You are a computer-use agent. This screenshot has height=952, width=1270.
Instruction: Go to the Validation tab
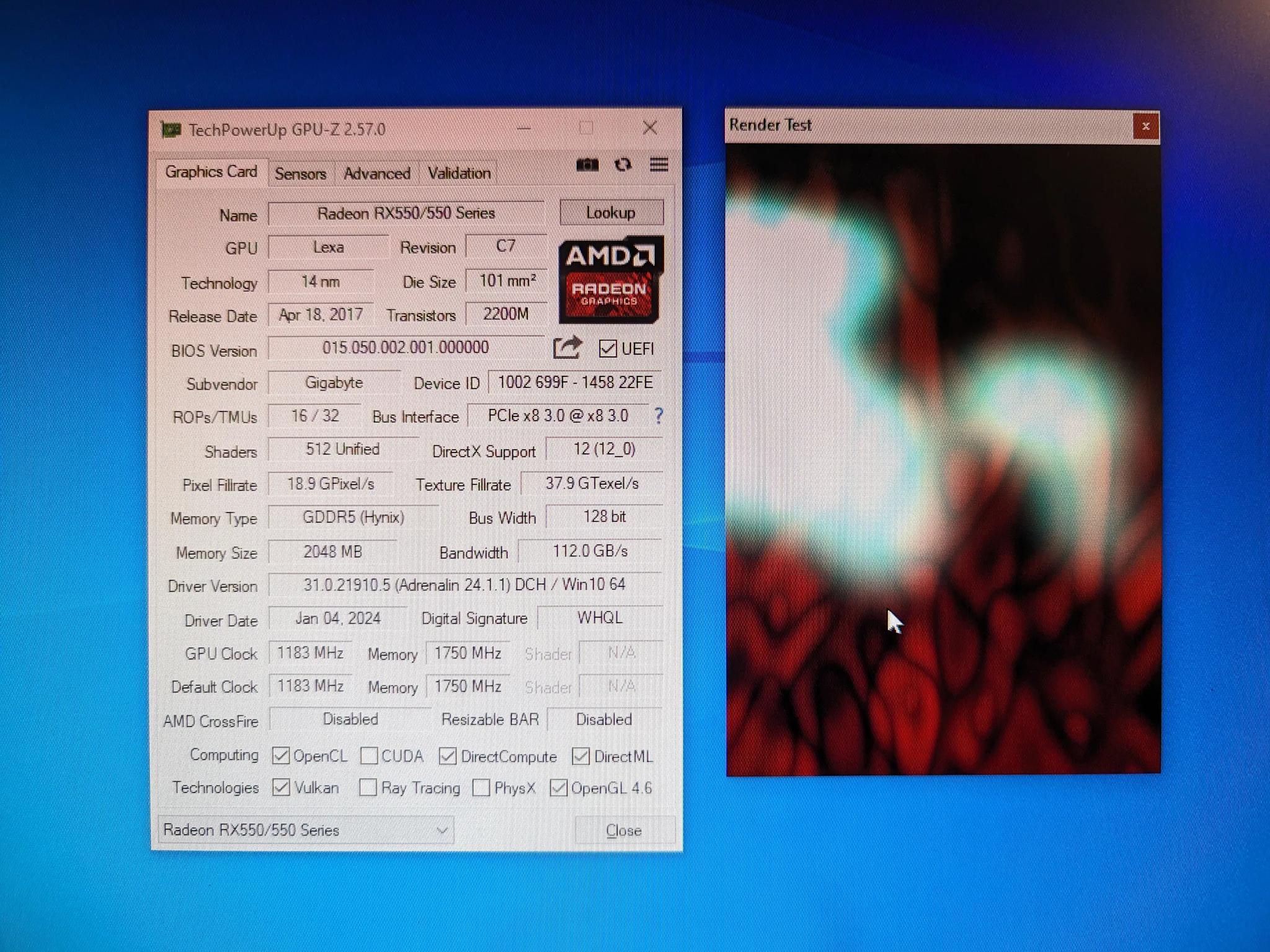click(460, 174)
